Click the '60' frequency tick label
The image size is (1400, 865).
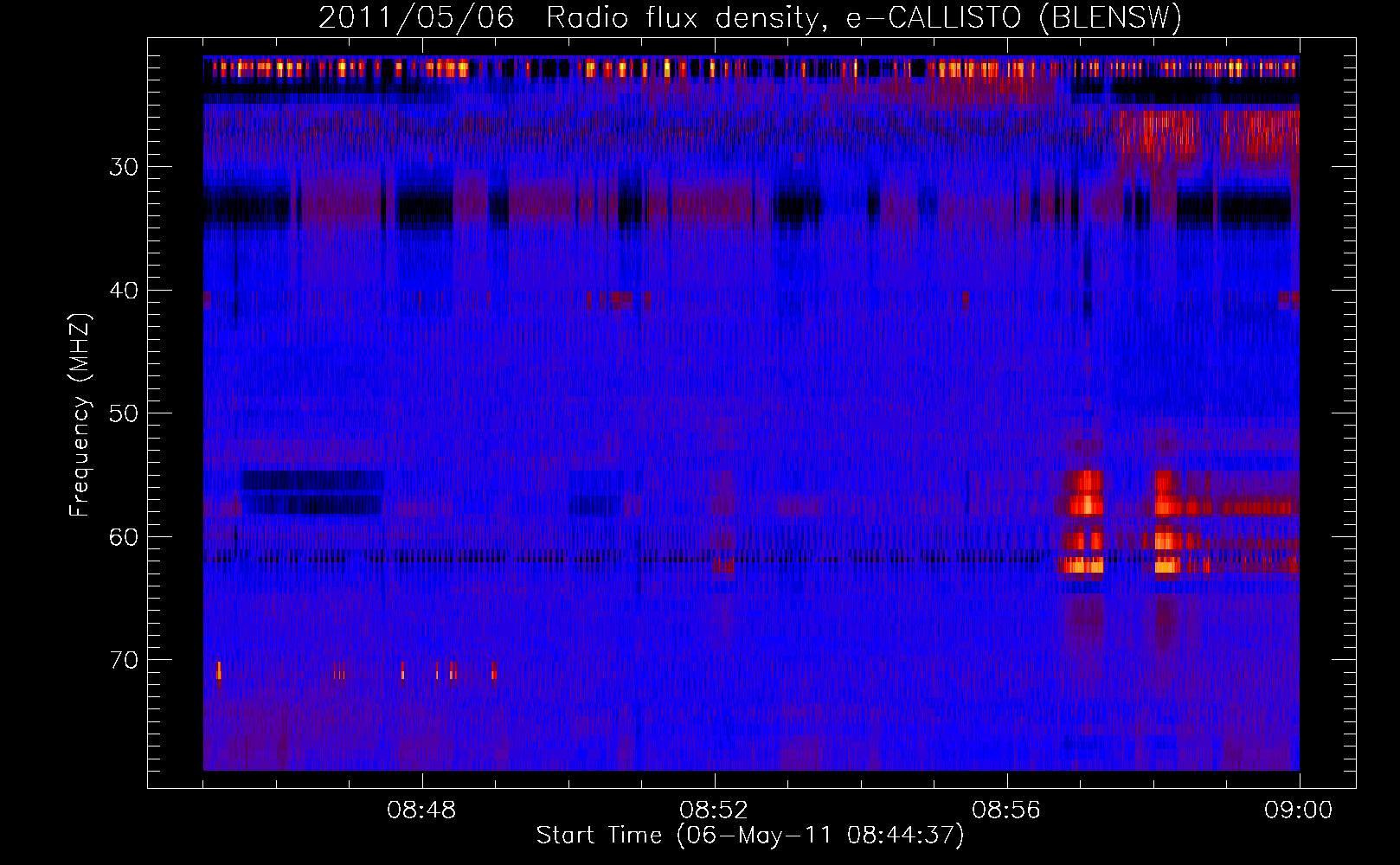[124, 537]
